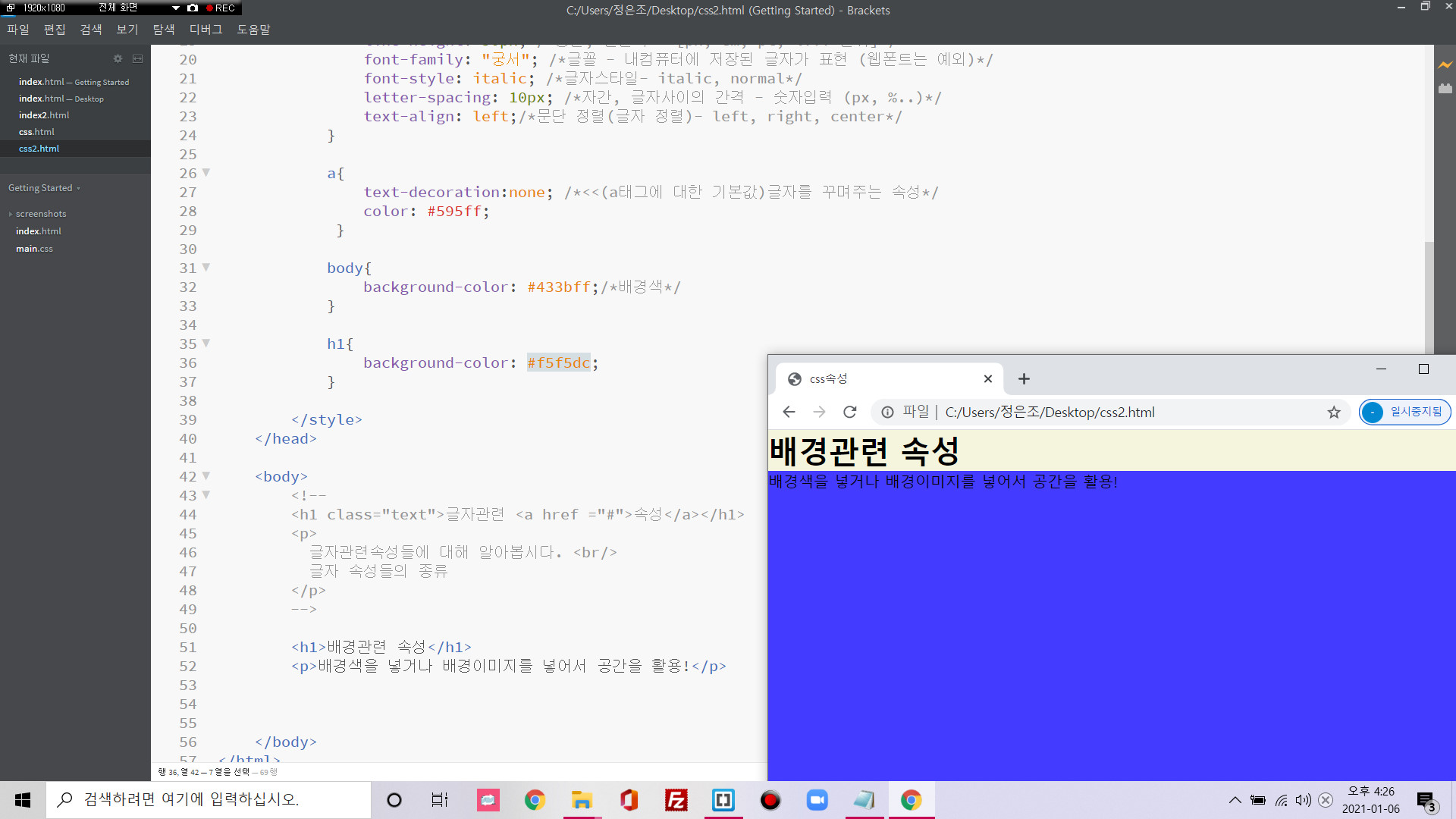Reload the css2.html page in Chrome

849,412
